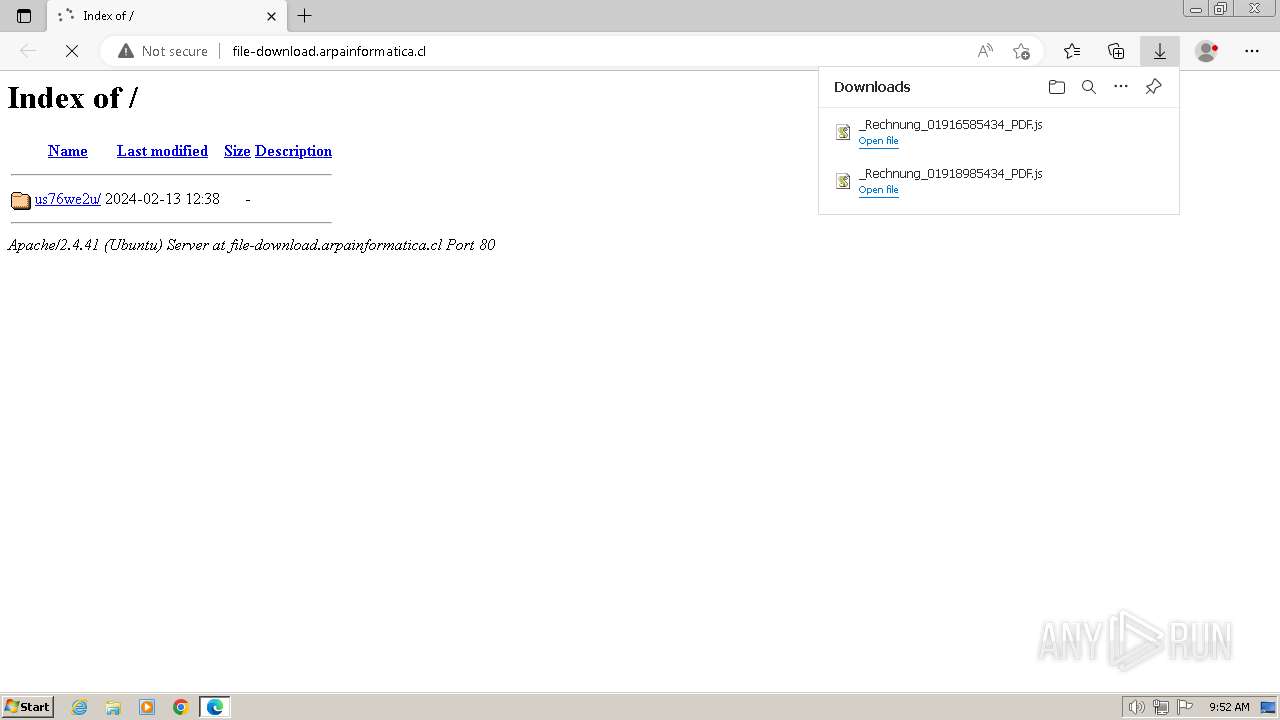Image resolution: width=1280 pixels, height=720 pixels.
Task: Open file link for _Rechnung_01918985434_PDF.js
Action: tap(878, 190)
